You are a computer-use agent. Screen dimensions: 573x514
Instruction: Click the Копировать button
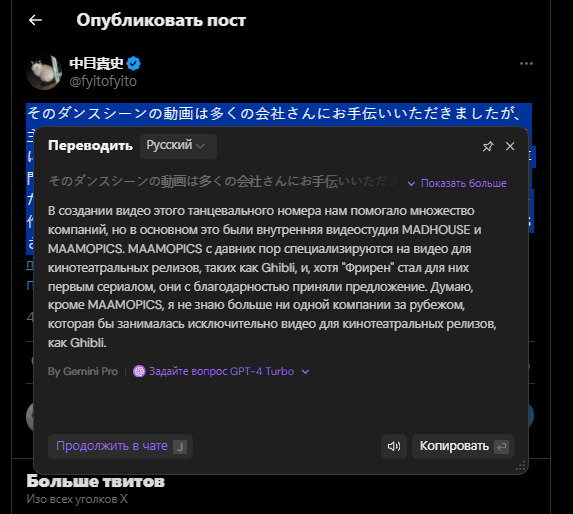tap(463, 446)
